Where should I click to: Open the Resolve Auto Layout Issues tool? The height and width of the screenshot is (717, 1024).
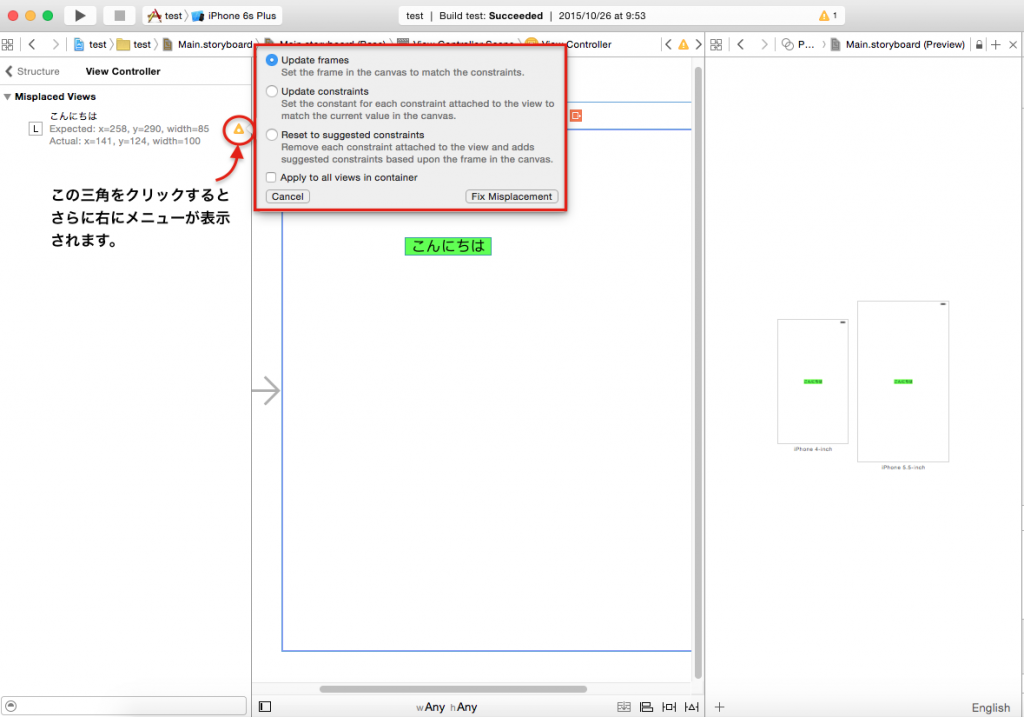[x=691, y=707]
